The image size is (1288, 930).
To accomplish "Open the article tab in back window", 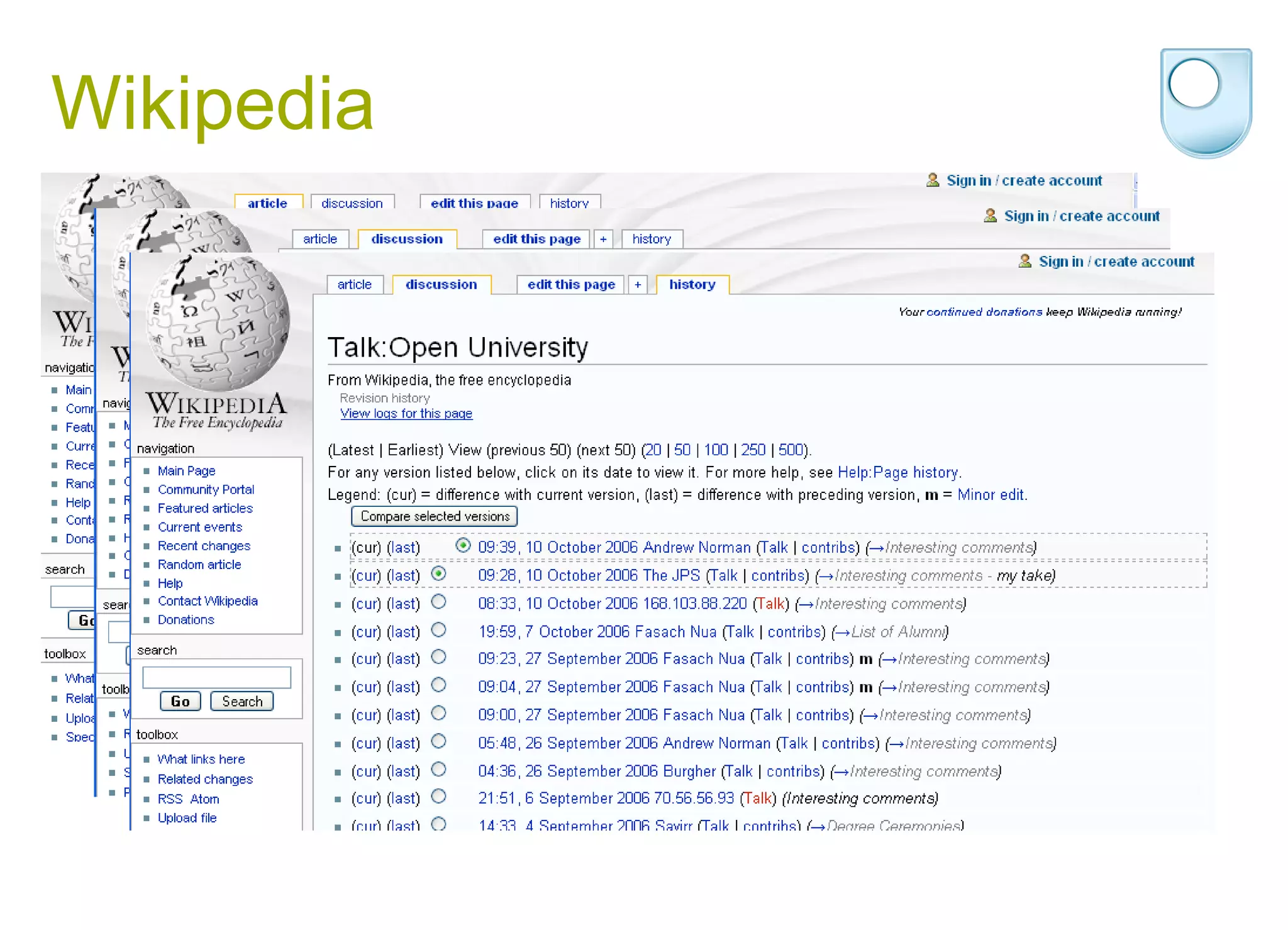I will point(268,202).
